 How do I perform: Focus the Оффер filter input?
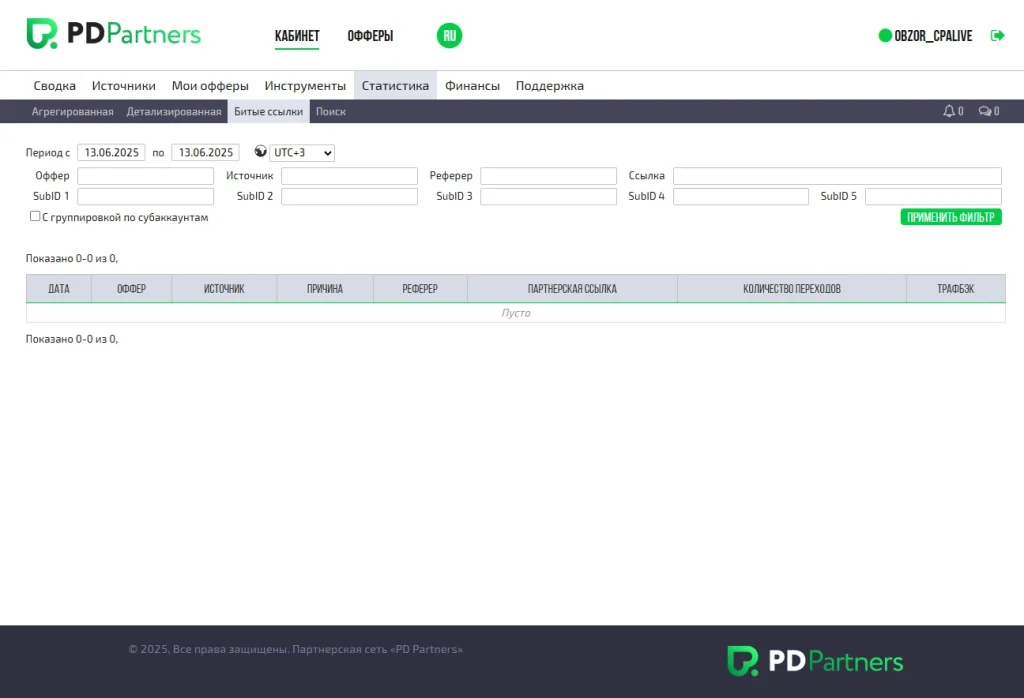(146, 176)
